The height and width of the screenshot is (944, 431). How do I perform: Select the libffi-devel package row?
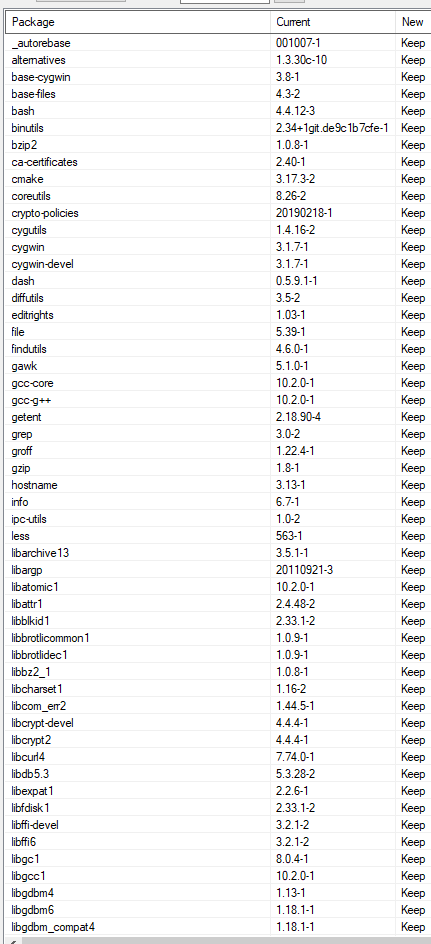[219, 825]
